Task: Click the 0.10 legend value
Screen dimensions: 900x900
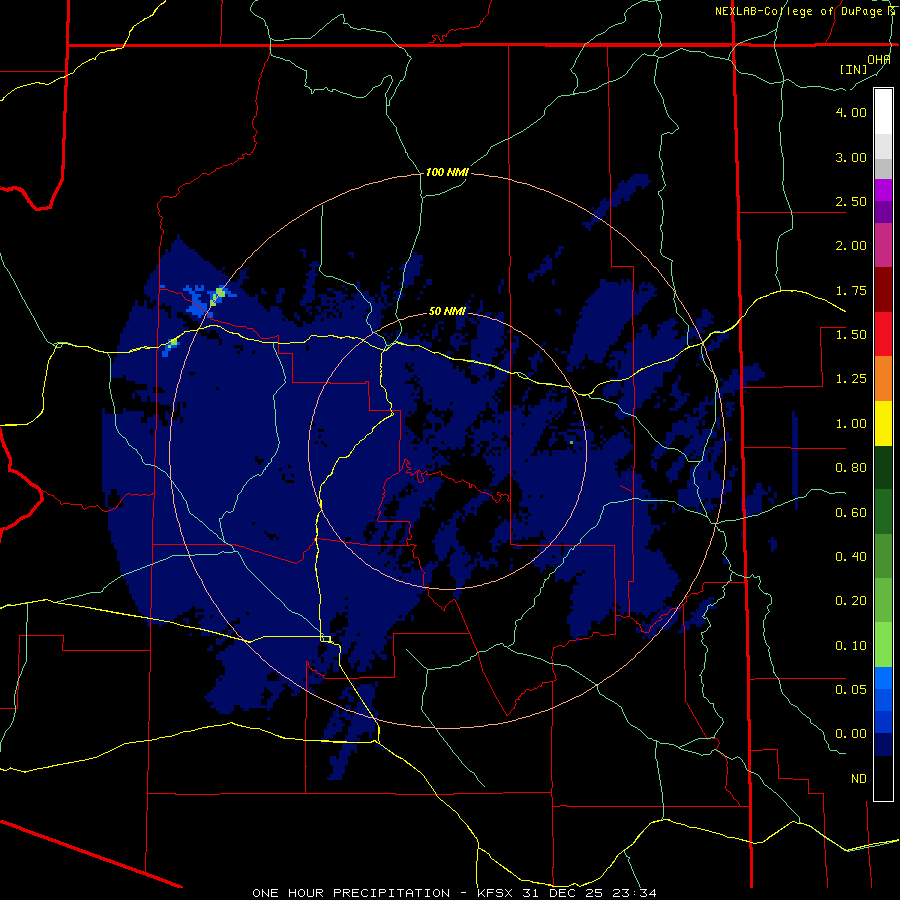Action: pyautogui.click(x=851, y=646)
